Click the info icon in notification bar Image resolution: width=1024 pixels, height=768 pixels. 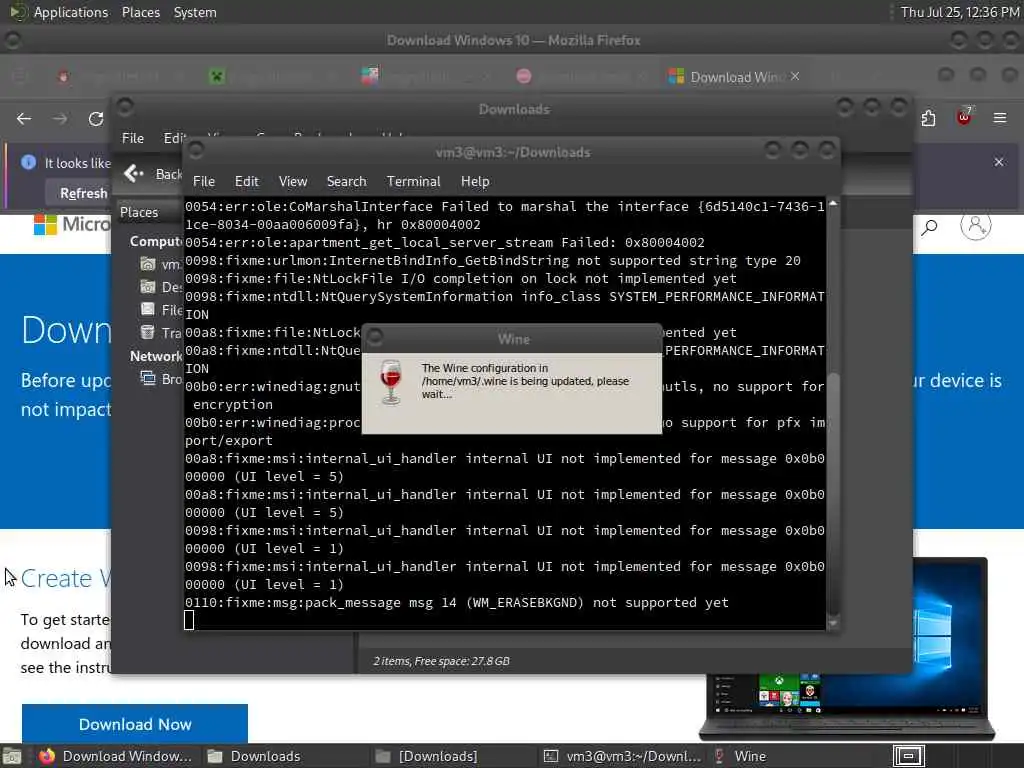point(28,162)
